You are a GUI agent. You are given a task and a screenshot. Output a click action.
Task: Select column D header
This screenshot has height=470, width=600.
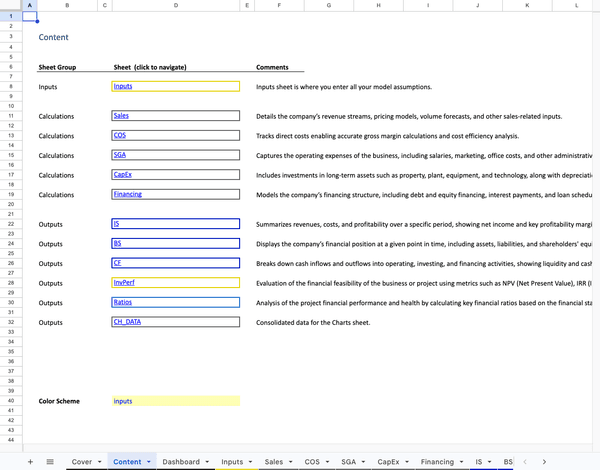[176, 6]
